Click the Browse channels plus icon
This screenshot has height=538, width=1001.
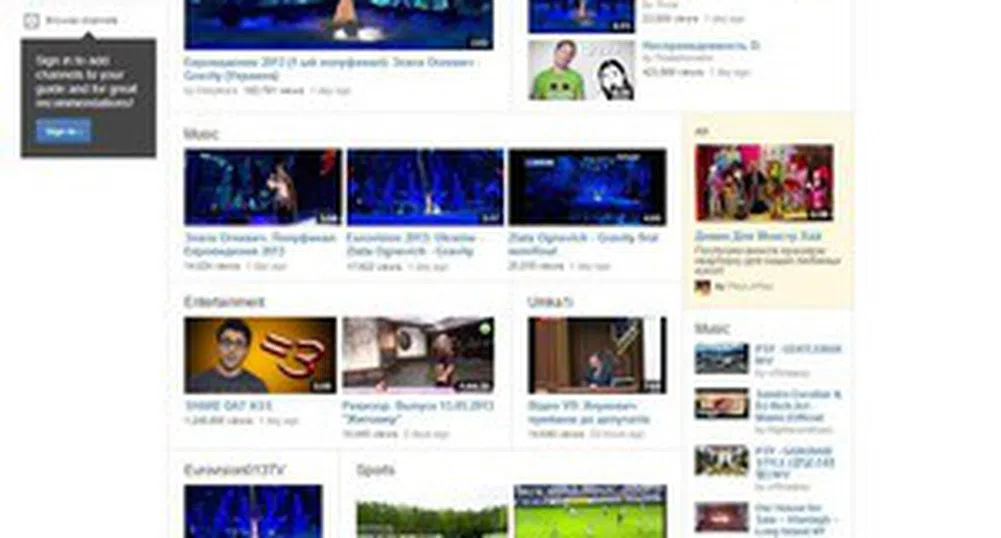[31, 20]
